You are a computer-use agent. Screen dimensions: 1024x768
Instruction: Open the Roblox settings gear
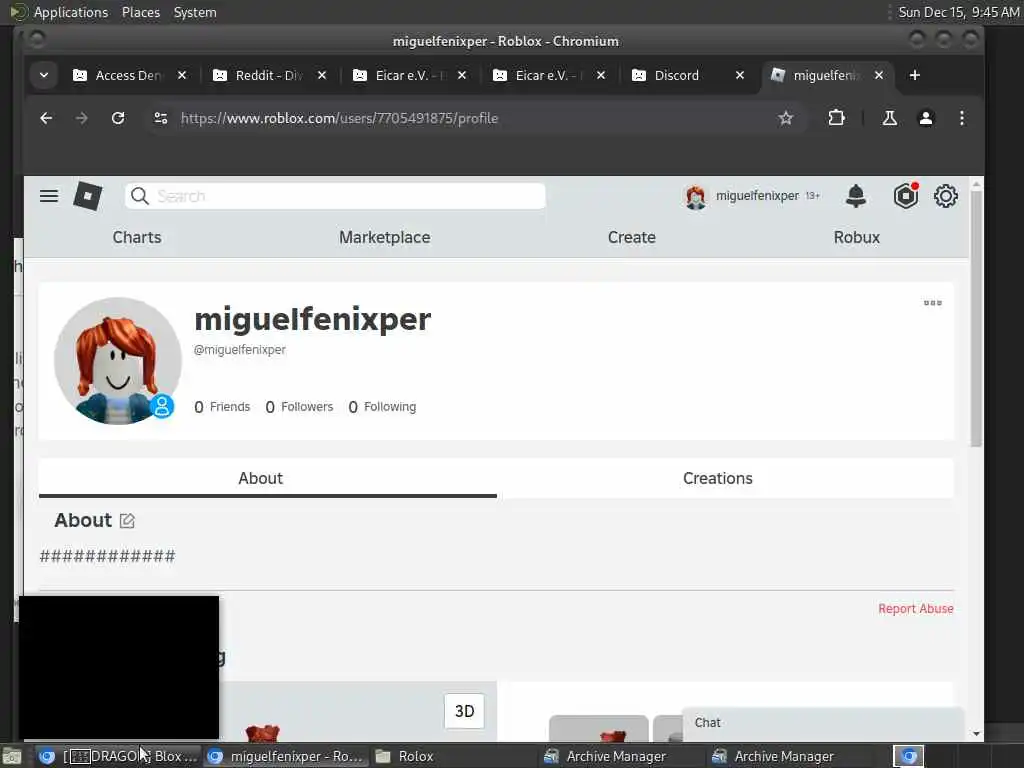pyautogui.click(x=946, y=196)
